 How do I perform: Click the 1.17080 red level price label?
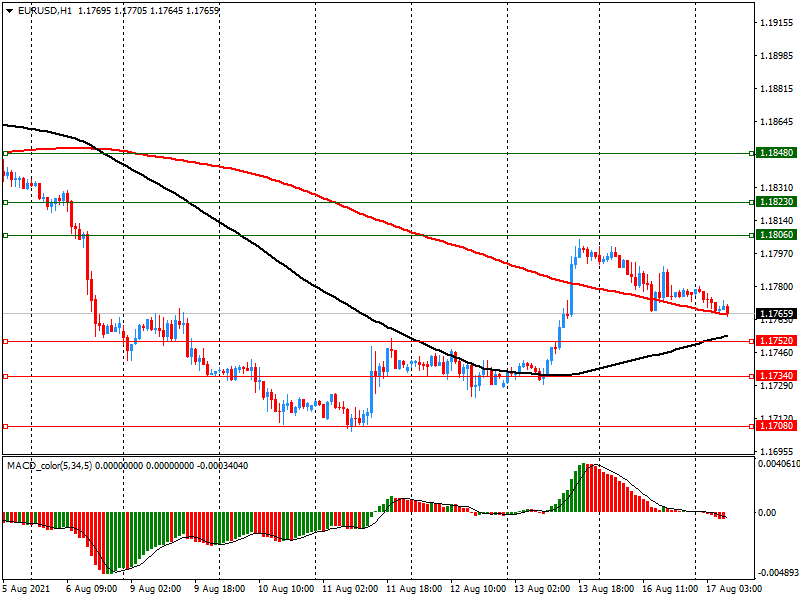coord(776,426)
